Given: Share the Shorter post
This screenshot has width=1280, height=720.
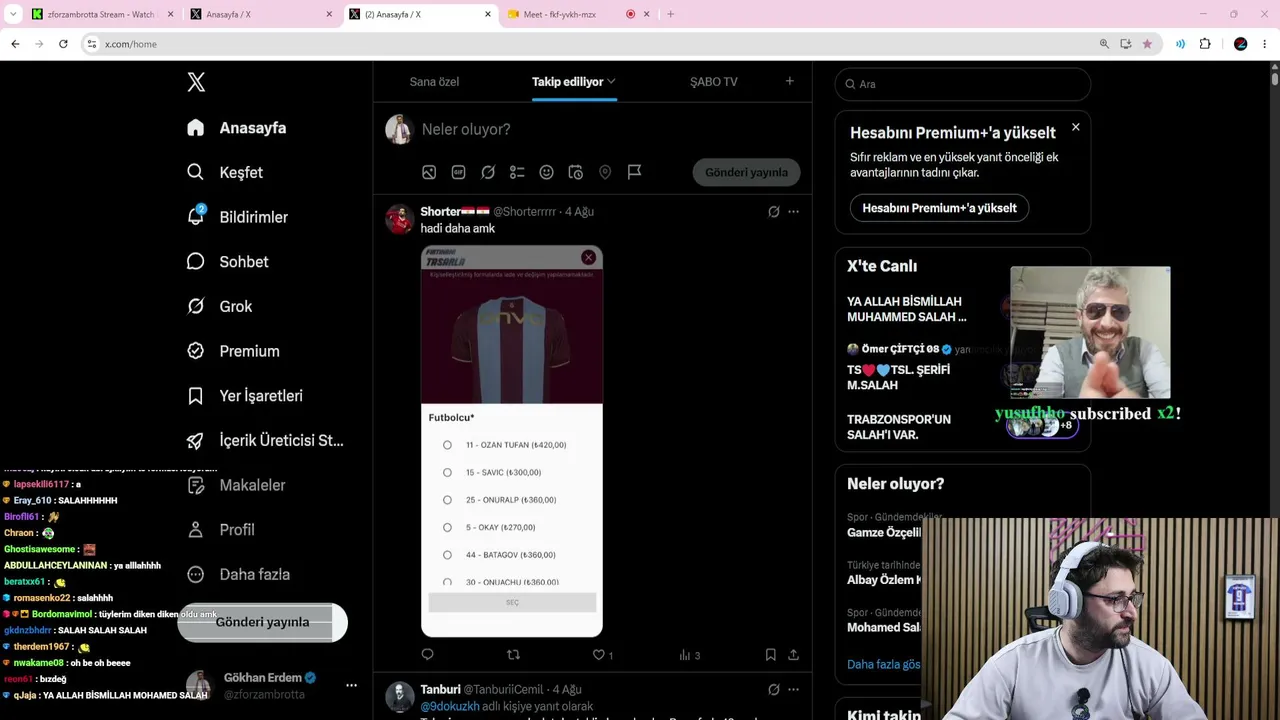Looking at the screenshot, I should click(793, 655).
